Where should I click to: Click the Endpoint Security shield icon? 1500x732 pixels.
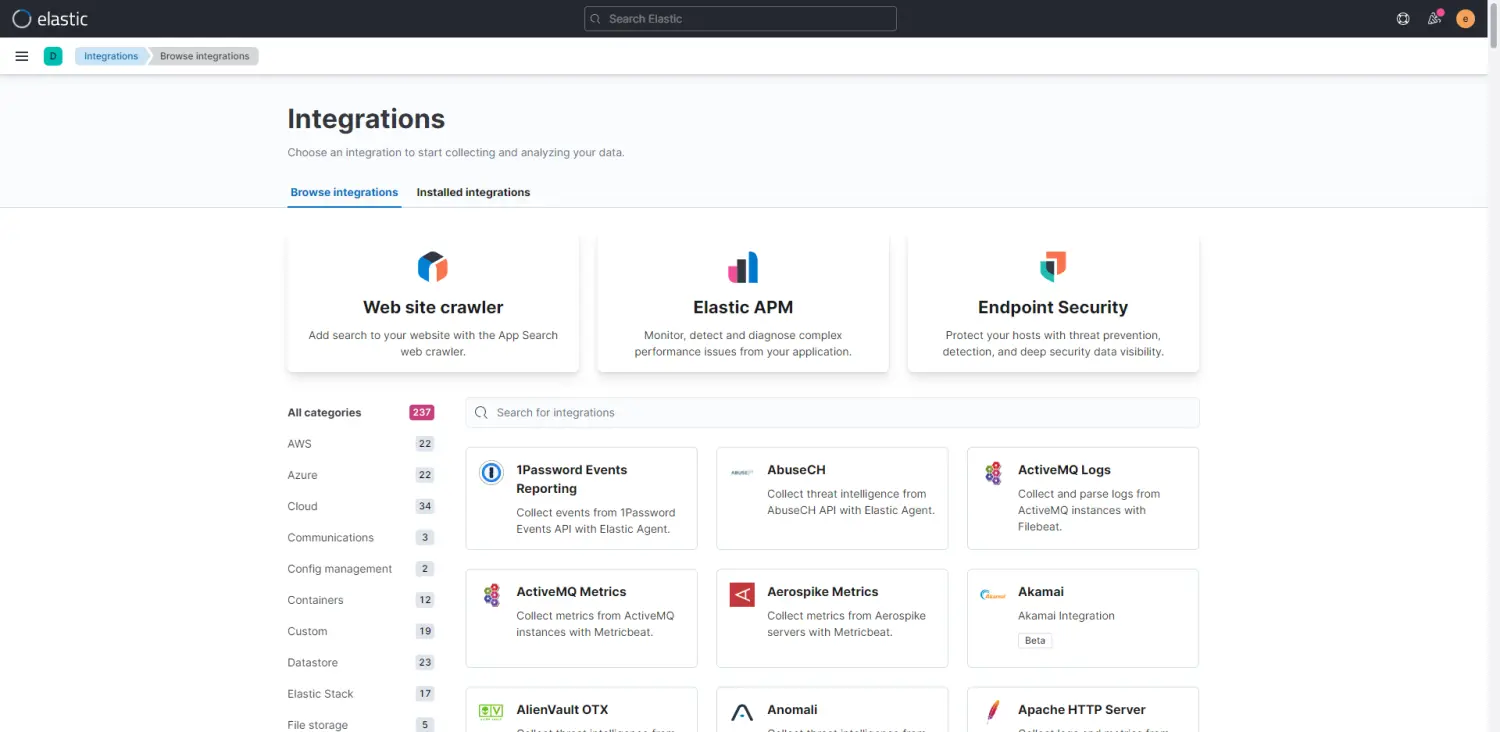pyautogui.click(x=1053, y=267)
